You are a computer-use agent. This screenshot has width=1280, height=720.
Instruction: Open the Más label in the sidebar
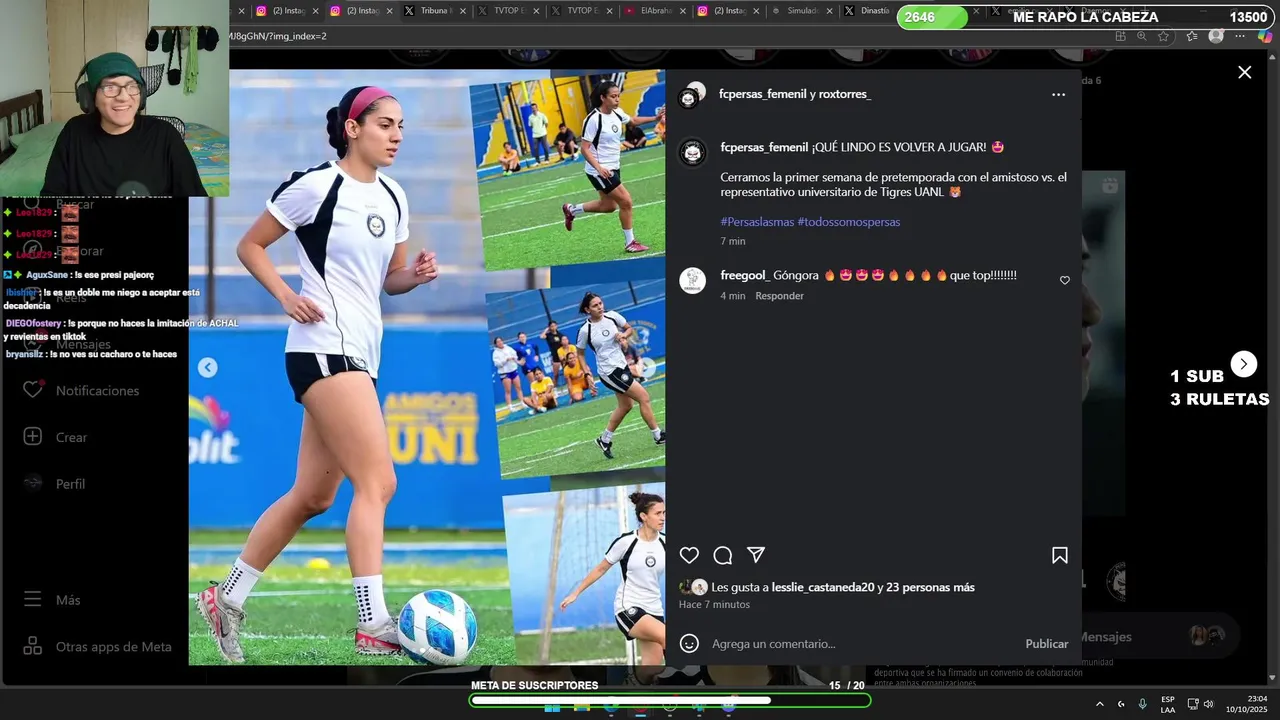[x=68, y=600]
